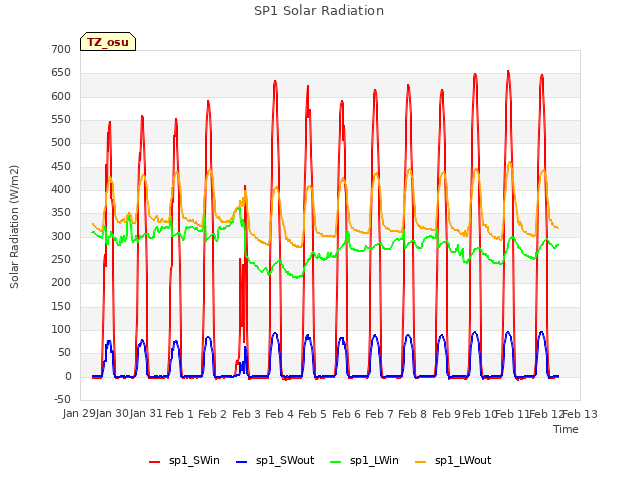The width and height of the screenshot is (640, 480).
Task: Click the blue sp1_SWout legend color marker
Action: tap(242, 462)
